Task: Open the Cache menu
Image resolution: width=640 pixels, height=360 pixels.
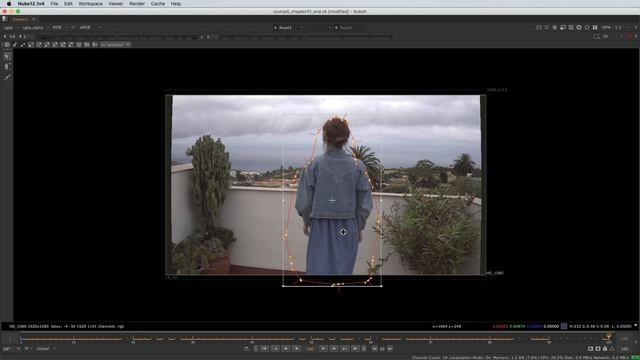Action: 158,4
